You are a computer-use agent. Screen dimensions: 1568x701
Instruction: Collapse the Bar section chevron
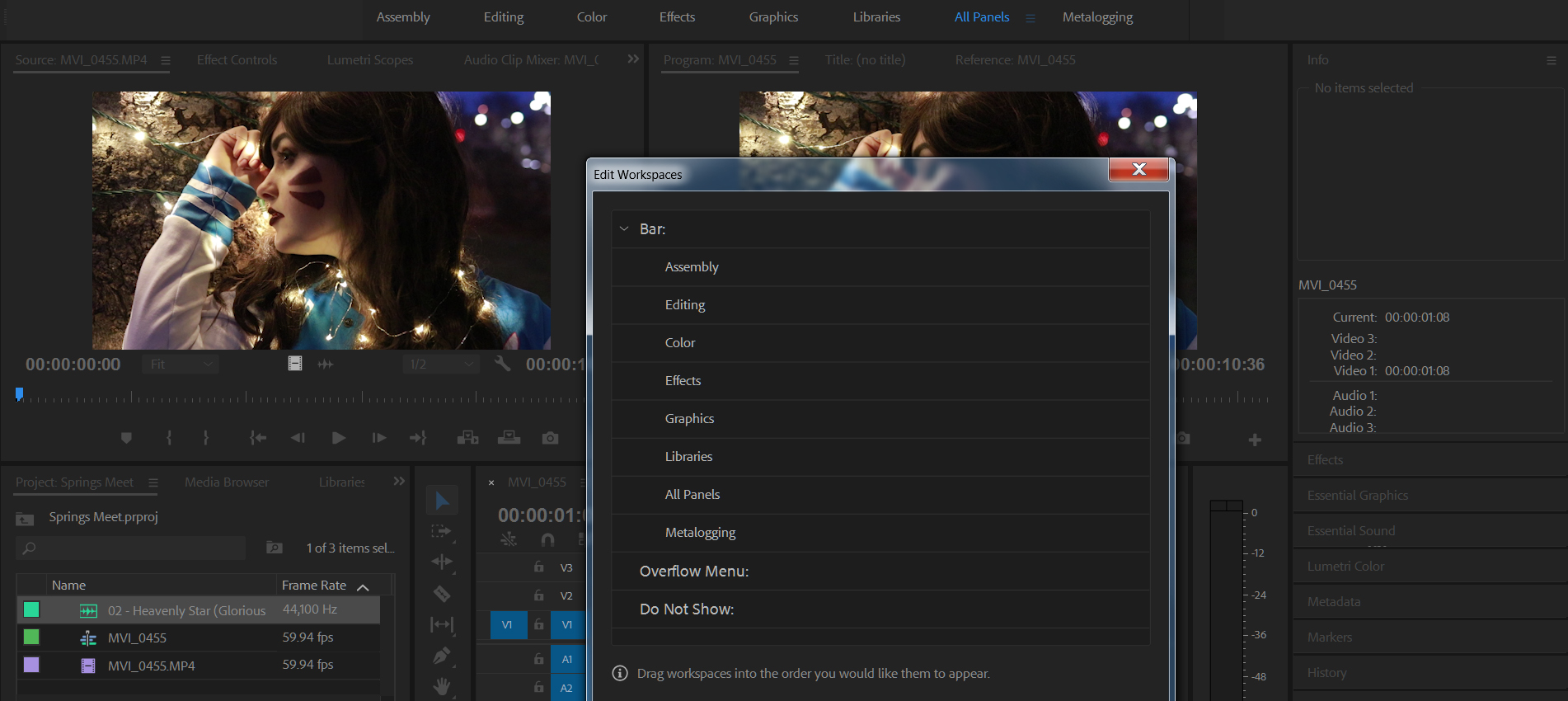624,228
